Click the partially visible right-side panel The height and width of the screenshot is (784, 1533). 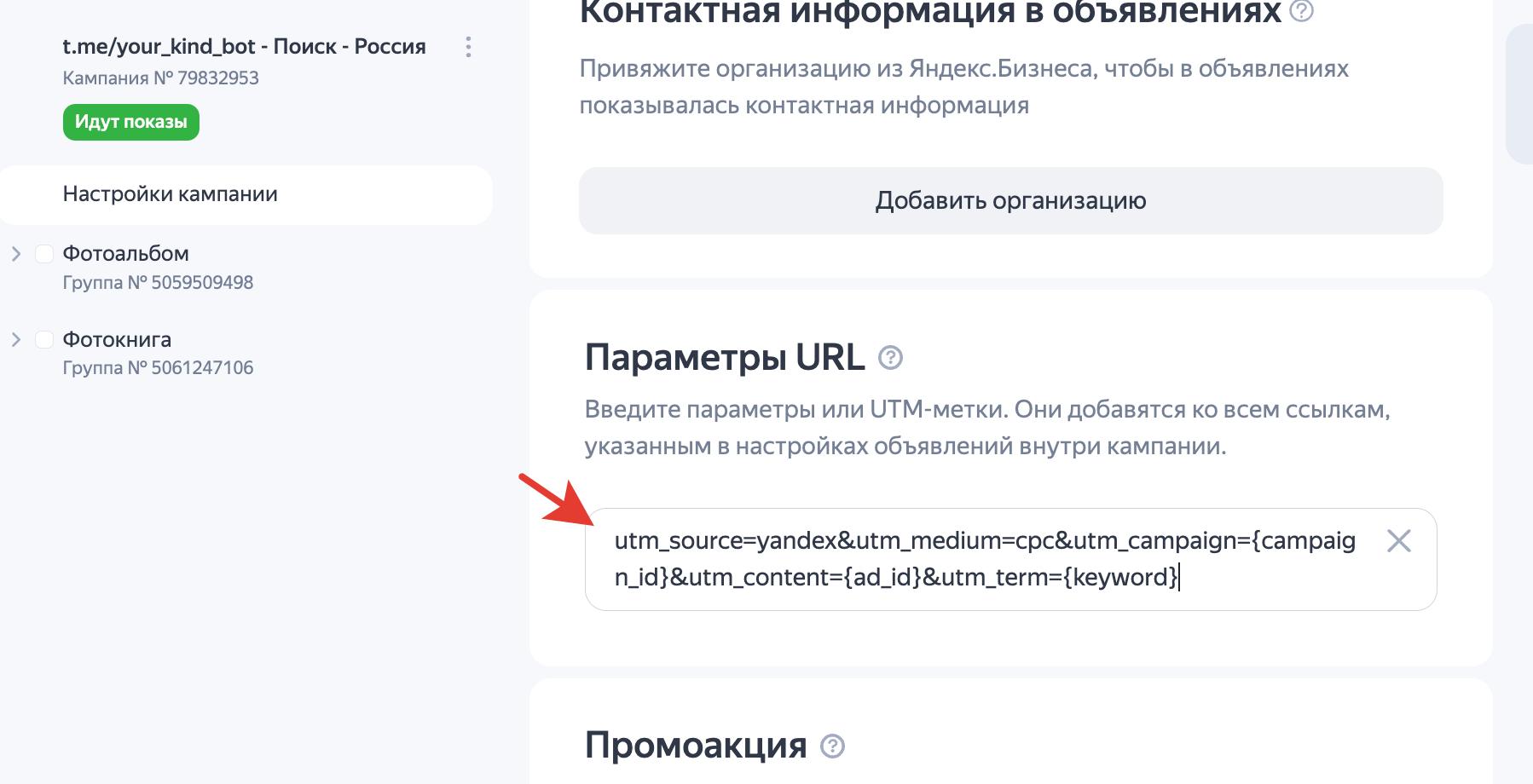click(x=1519, y=94)
